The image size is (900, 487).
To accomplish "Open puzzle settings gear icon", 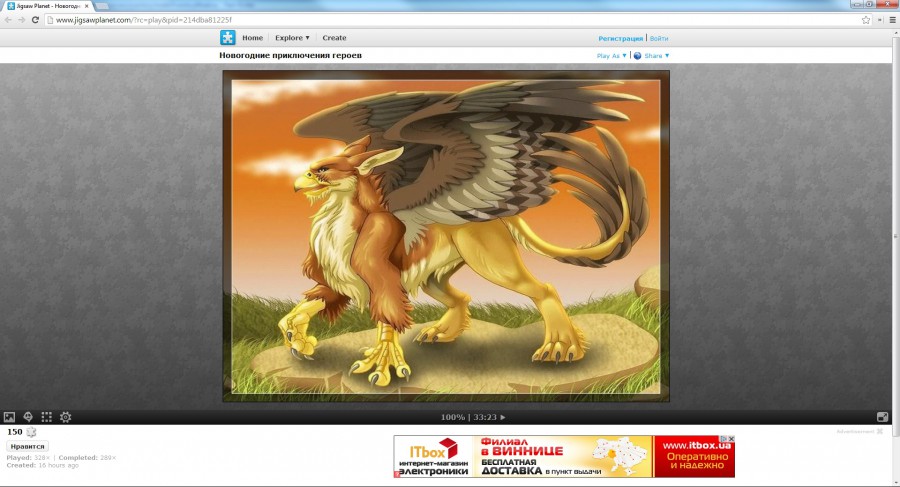I will coord(65,417).
